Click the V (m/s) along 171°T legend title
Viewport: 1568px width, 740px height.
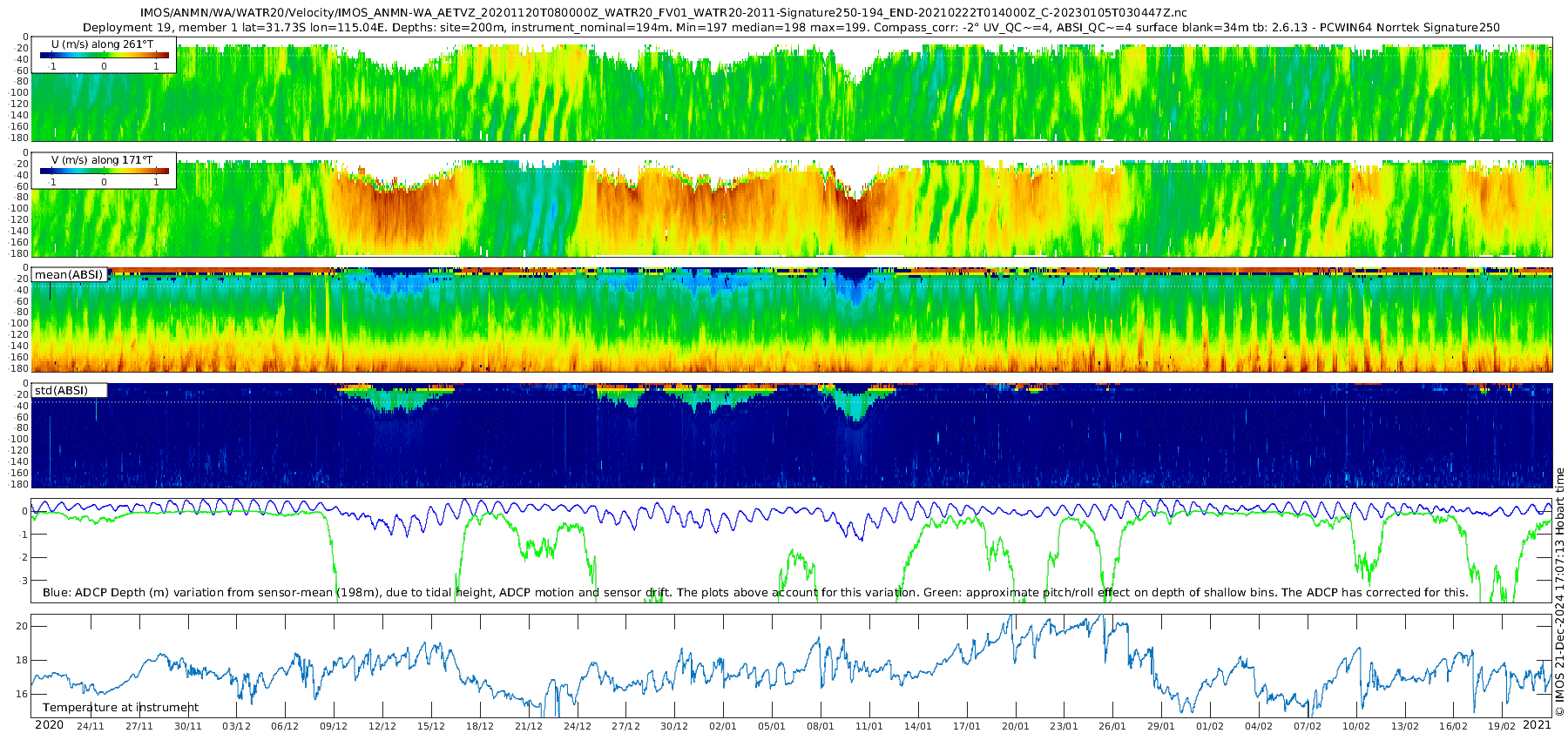pyautogui.click(x=102, y=160)
